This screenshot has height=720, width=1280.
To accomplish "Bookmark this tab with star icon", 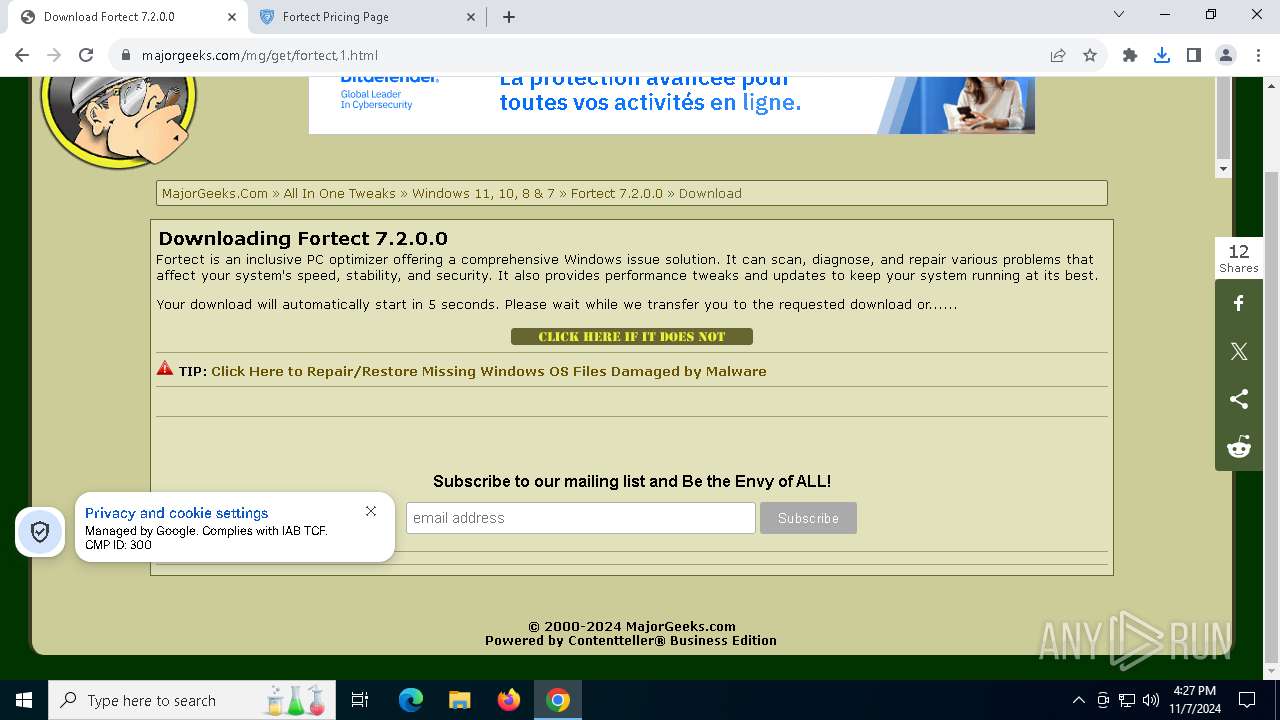I will (x=1090, y=55).
